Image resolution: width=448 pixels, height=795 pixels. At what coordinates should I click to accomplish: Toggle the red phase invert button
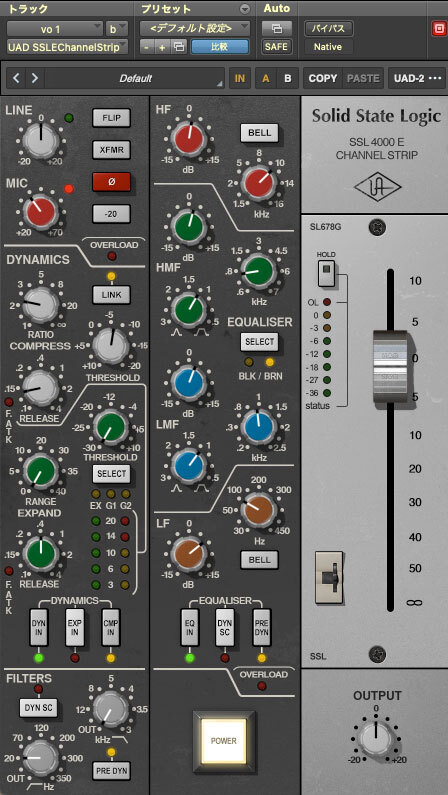tap(111, 182)
